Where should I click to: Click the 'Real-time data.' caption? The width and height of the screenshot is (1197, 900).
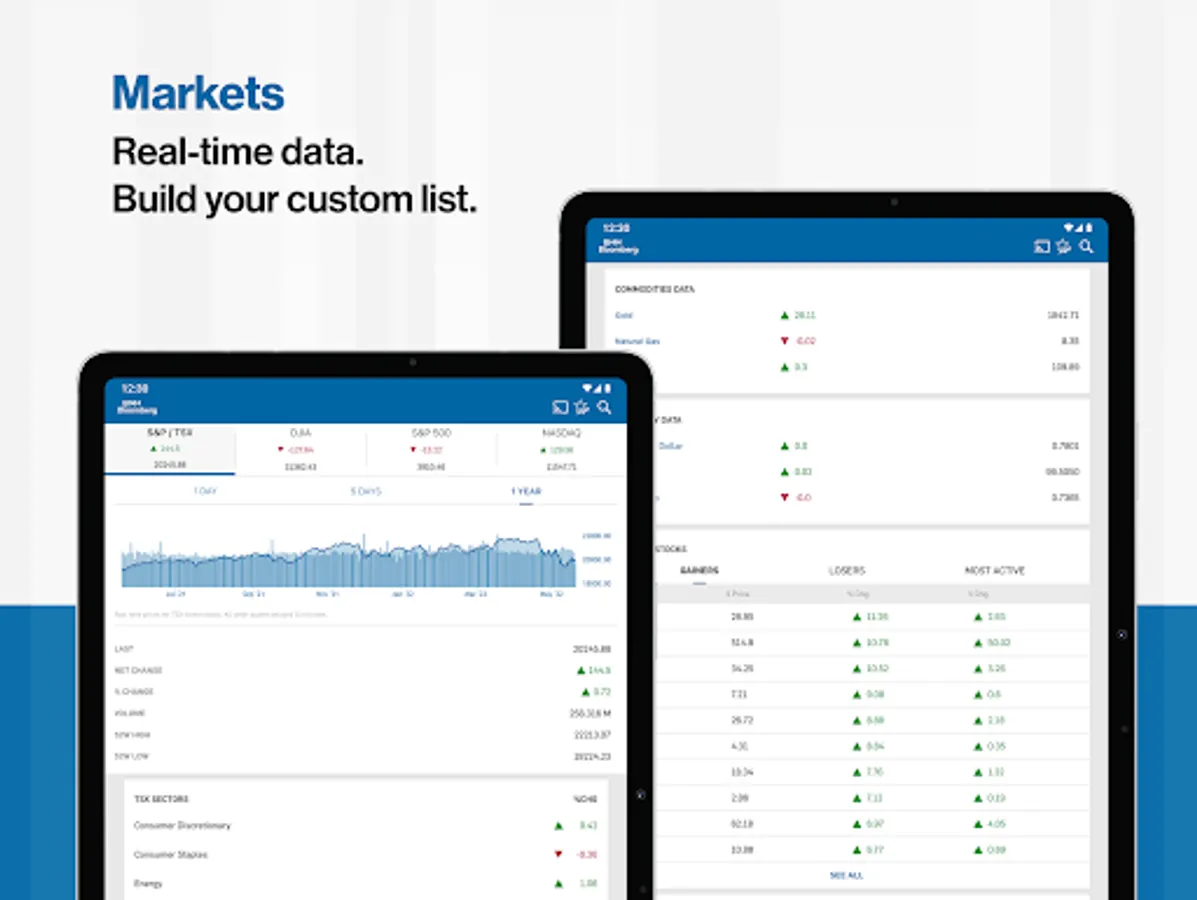238,151
